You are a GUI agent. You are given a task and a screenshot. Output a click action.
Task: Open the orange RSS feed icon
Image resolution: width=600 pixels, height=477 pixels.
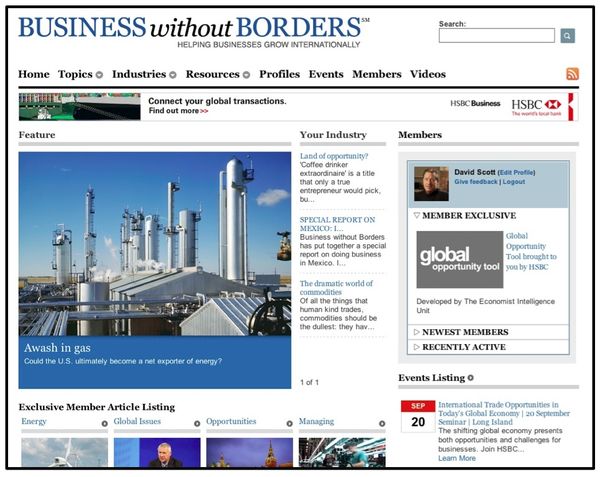pos(572,74)
